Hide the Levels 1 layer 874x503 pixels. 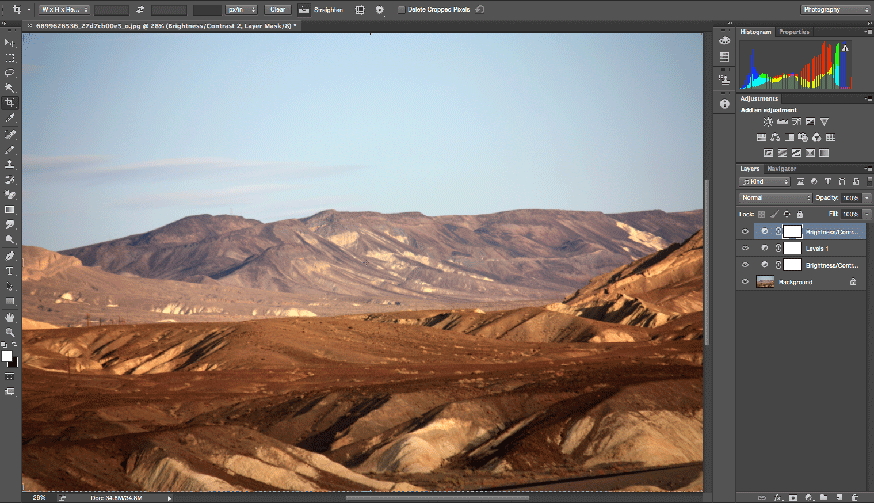pyautogui.click(x=745, y=248)
